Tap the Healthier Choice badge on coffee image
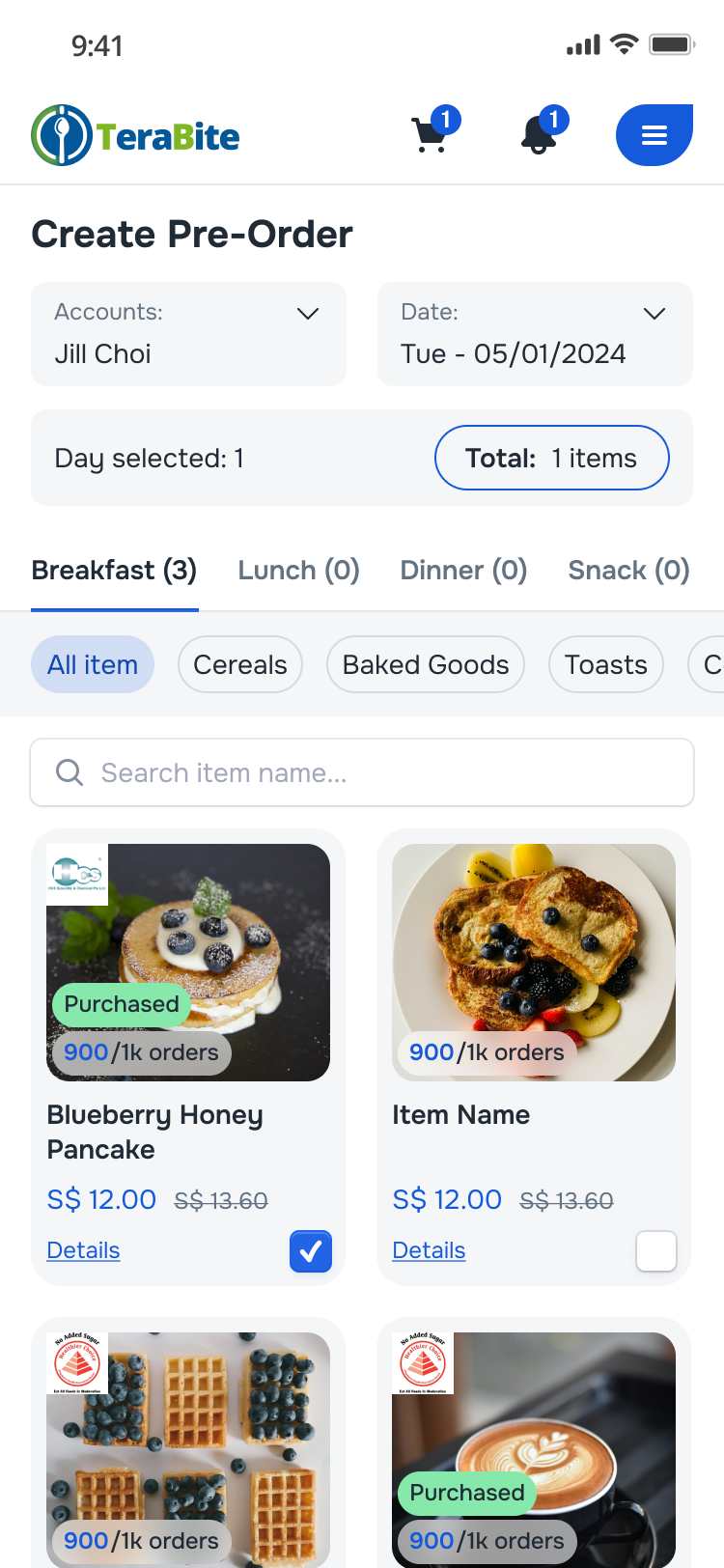Screen dimensions: 724x1568 [x=423, y=1362]
